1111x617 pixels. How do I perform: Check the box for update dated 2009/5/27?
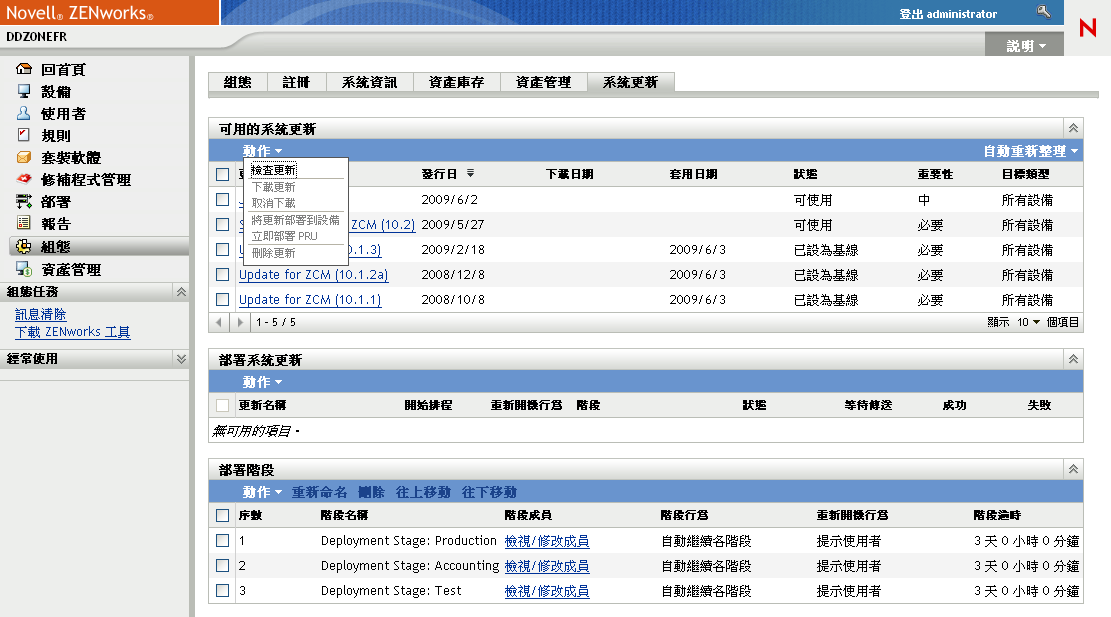click(x=222, y=225)
